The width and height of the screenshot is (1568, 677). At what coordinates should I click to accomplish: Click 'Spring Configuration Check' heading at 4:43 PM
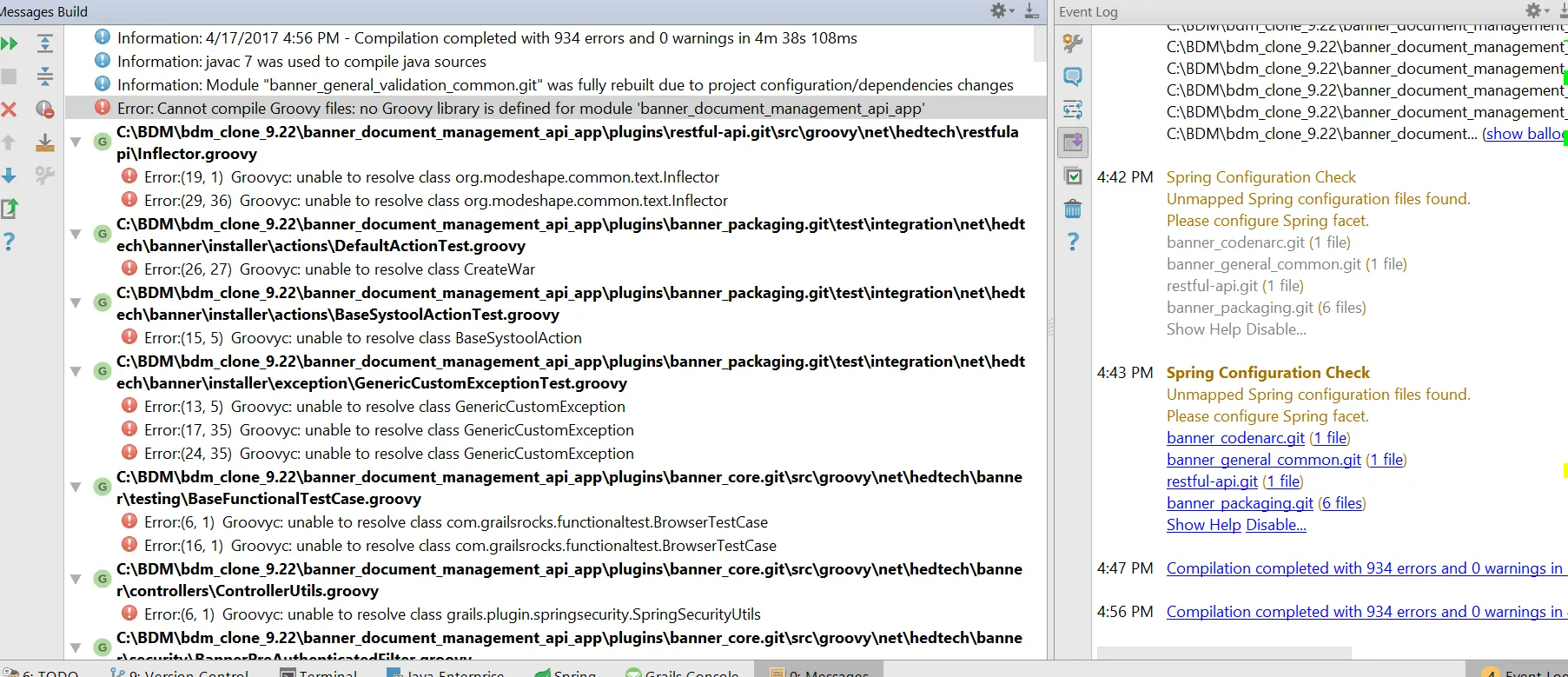click(1267, 373)
